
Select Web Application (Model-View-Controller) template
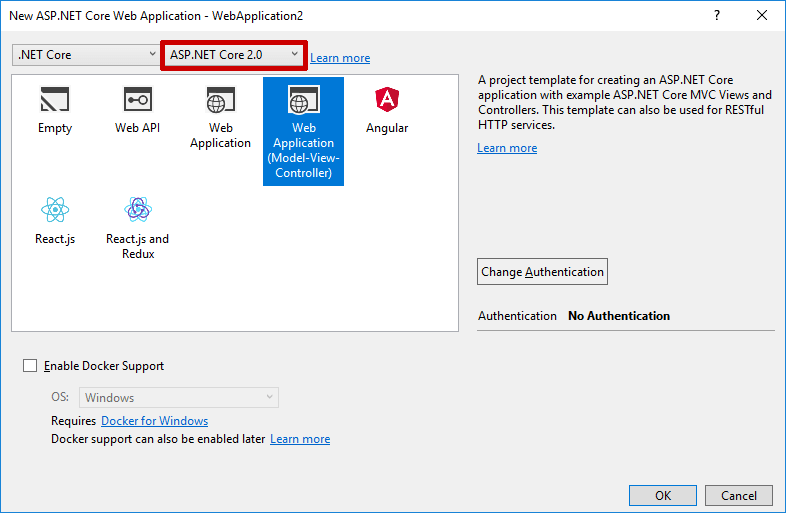(303, 131)
